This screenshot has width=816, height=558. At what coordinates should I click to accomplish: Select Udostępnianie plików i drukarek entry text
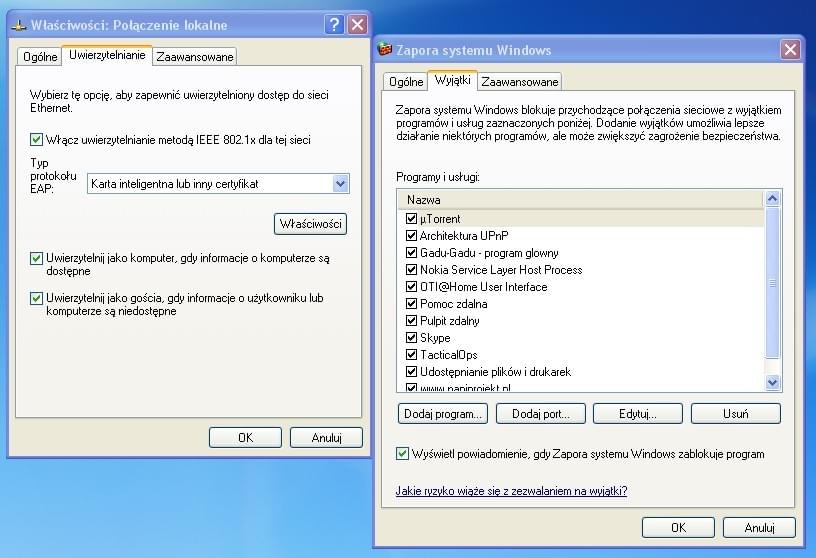[x=495, y=372]
